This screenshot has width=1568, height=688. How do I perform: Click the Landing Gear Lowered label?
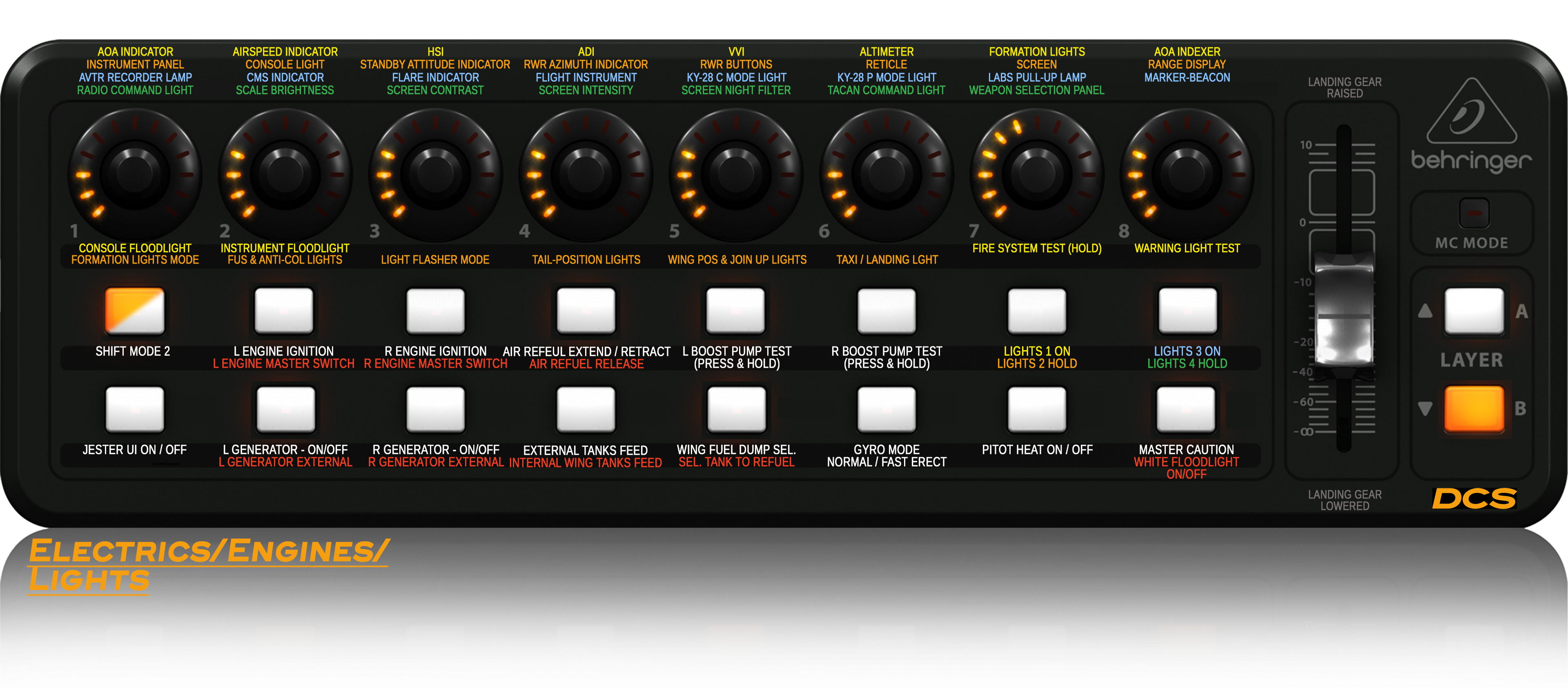[x=1345, y=500]
